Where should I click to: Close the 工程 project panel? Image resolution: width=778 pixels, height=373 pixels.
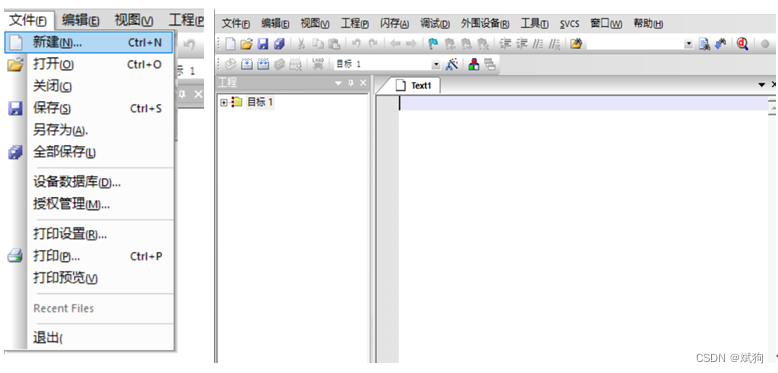363,83
